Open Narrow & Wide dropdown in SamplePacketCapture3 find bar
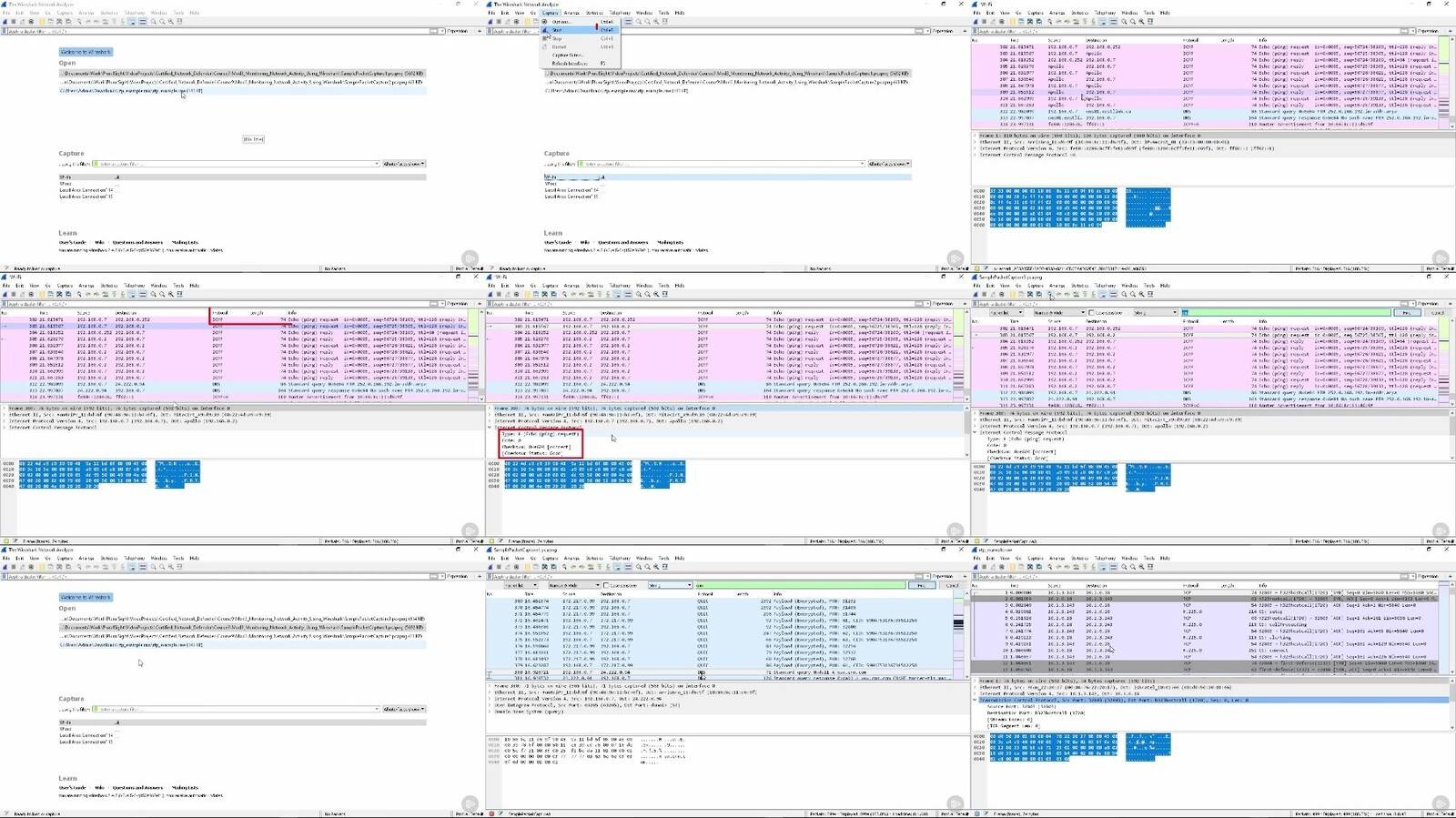Image resolution: width=1456 pixels, height=818 pixels. tap(1058, 313)
